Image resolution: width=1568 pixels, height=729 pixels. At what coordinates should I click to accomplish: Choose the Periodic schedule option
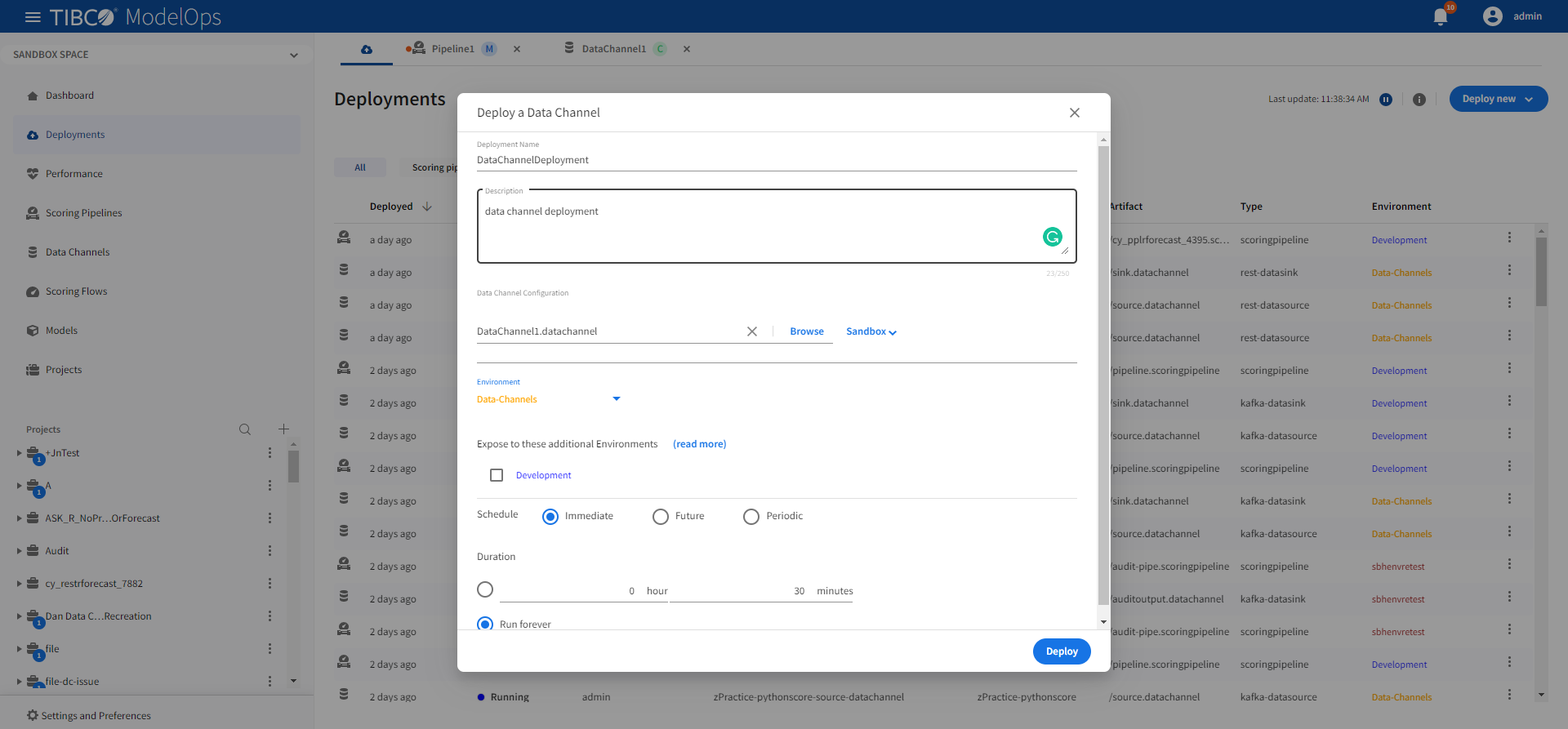pyautogui.click(x=751, y=517)
